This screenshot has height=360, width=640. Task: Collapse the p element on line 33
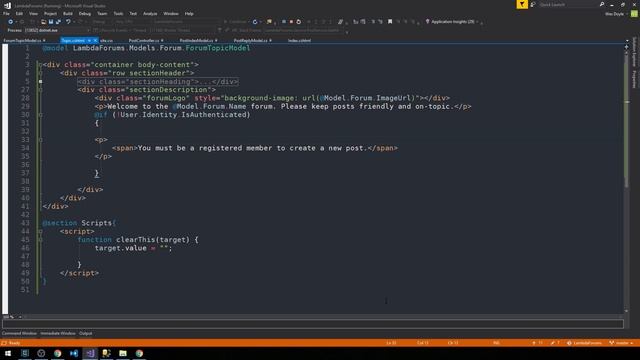pyautogui.click(x=40, y=140)
